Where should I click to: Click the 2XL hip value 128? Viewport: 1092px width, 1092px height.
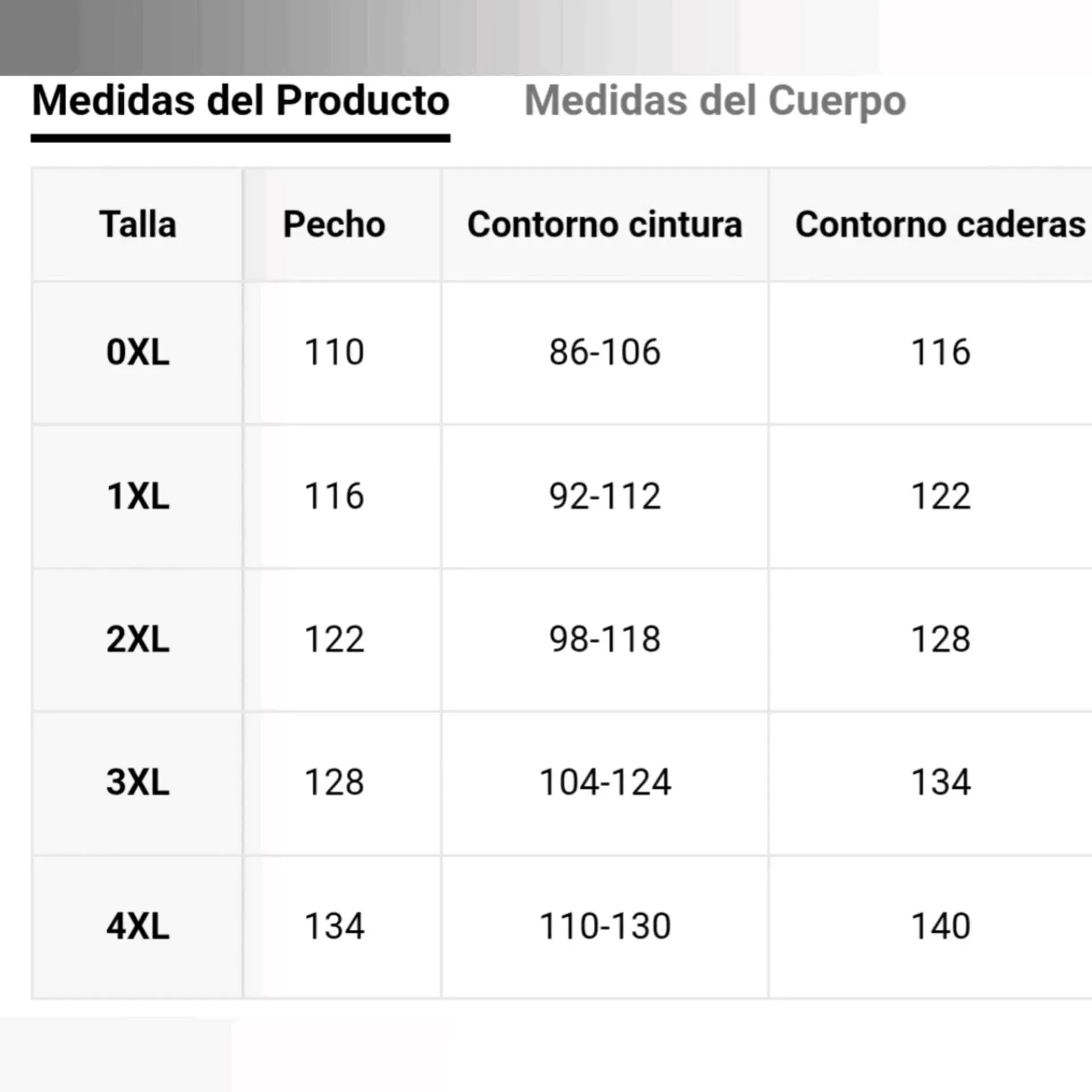941,640
